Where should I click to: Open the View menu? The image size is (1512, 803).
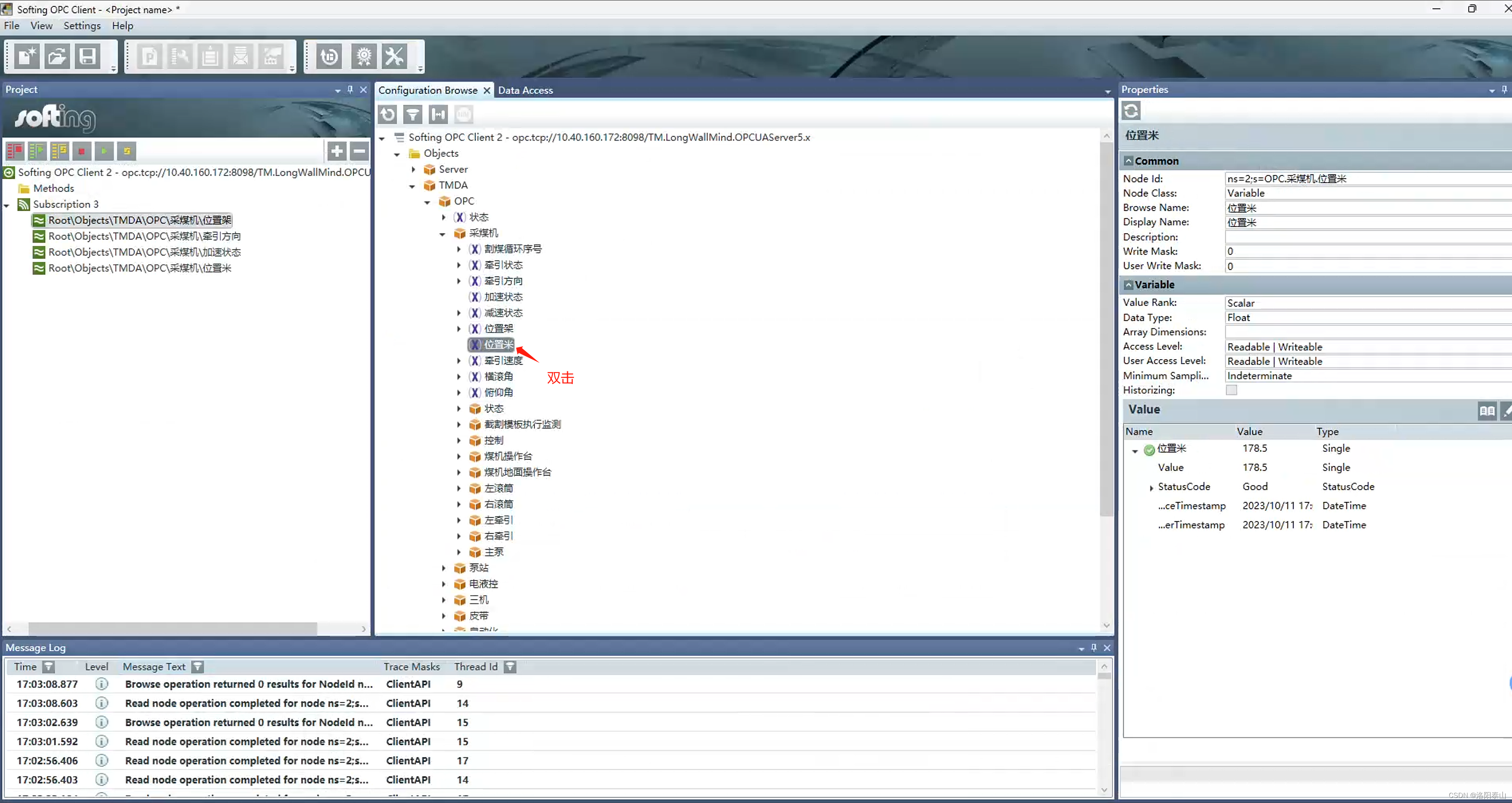click(41, 25)
